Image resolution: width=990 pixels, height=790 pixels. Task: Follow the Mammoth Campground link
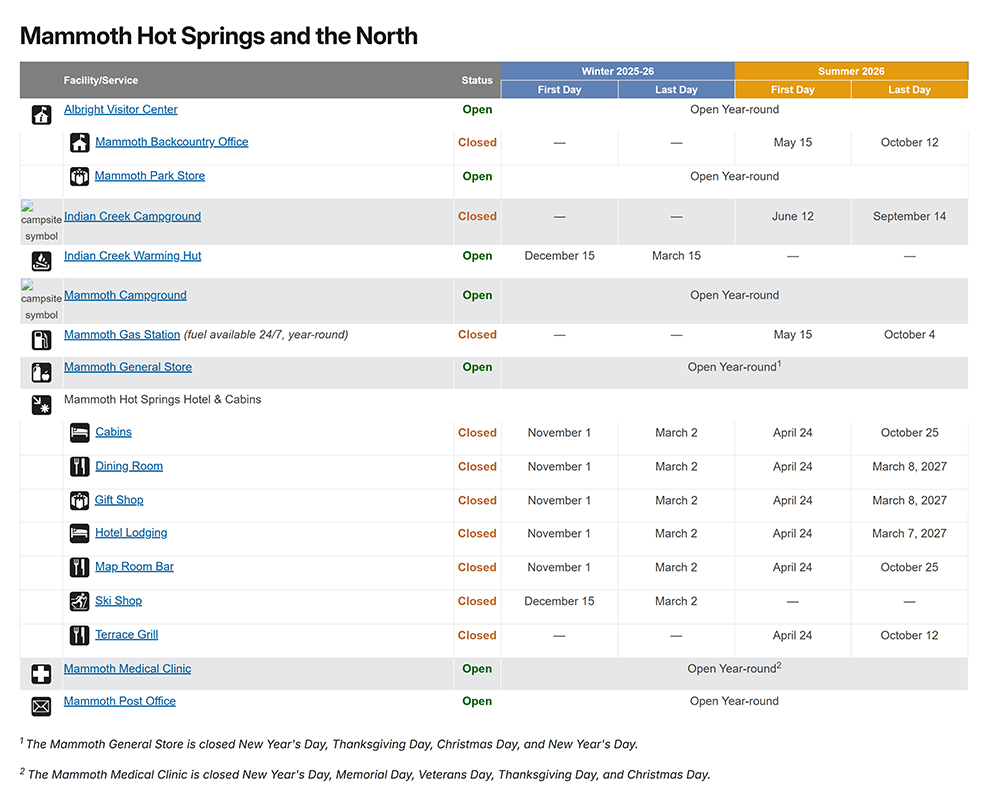(x=125, y=295)
